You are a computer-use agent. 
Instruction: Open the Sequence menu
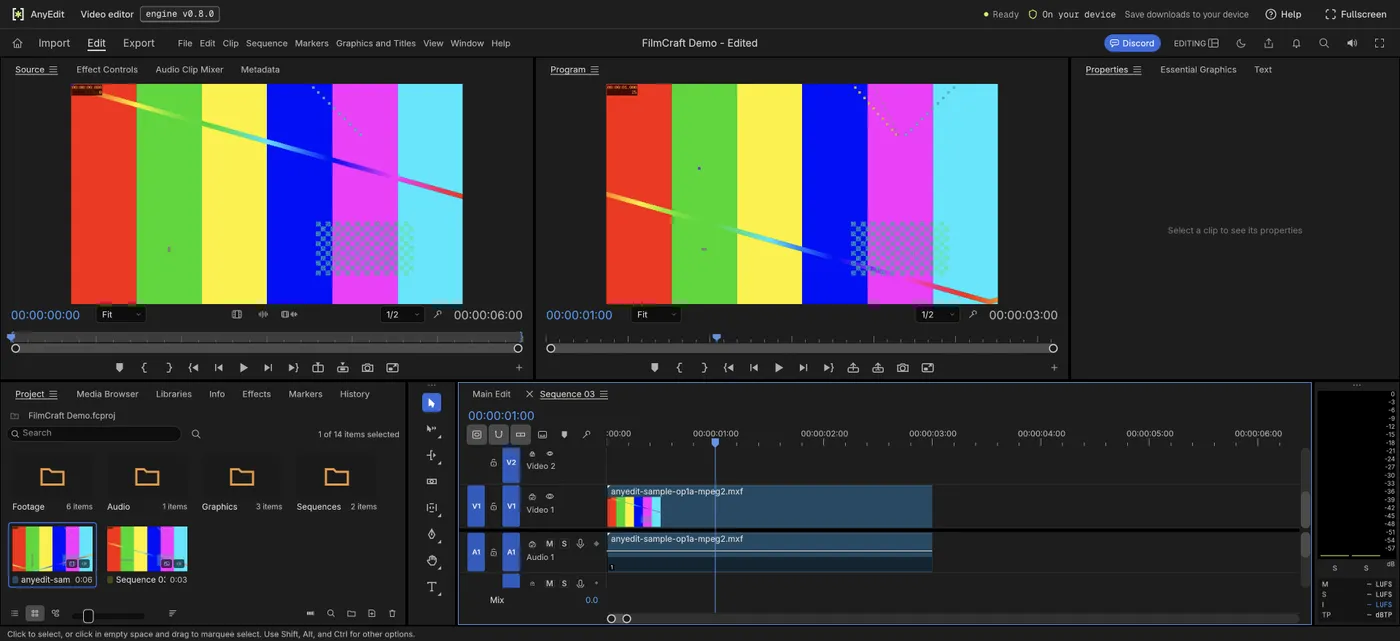pos(266,43)
